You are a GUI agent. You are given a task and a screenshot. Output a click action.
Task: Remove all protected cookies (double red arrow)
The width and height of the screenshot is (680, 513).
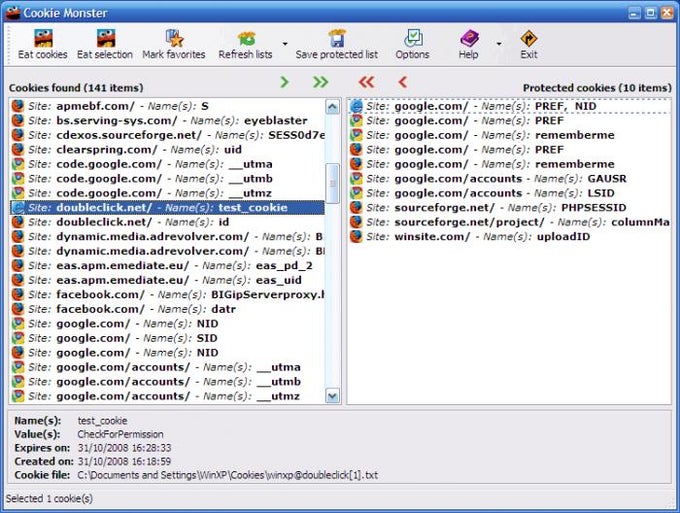(x=366, y=82)
